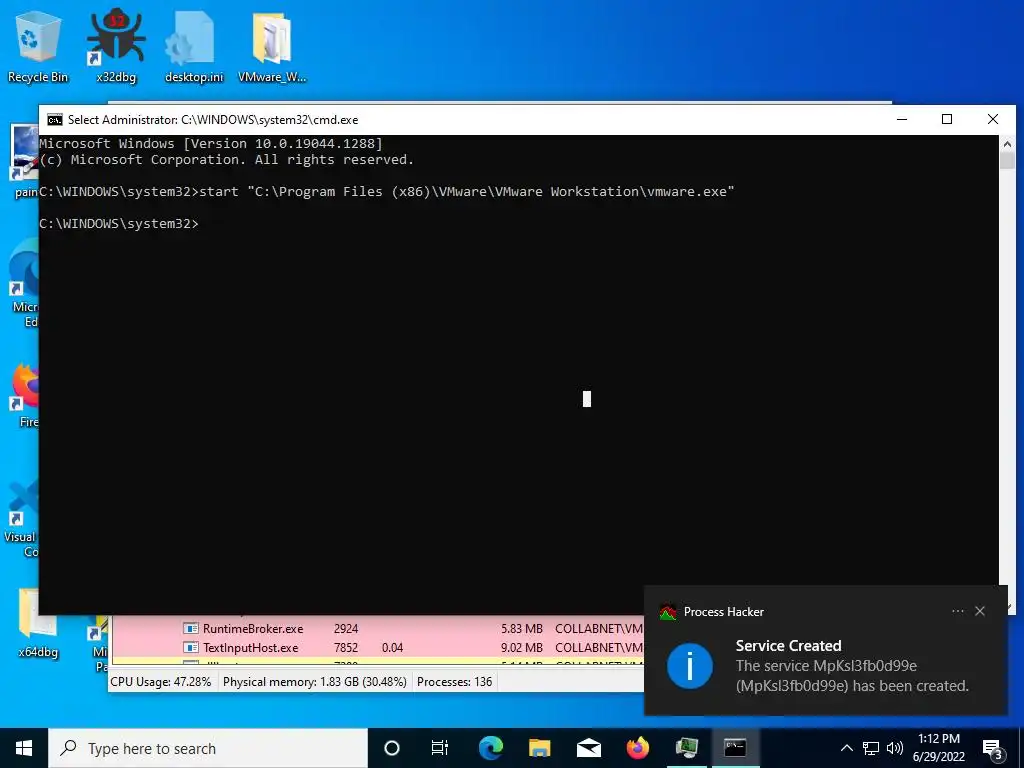Click the Service Created notification body
The image size is (1024, 768).
[852, 666]
